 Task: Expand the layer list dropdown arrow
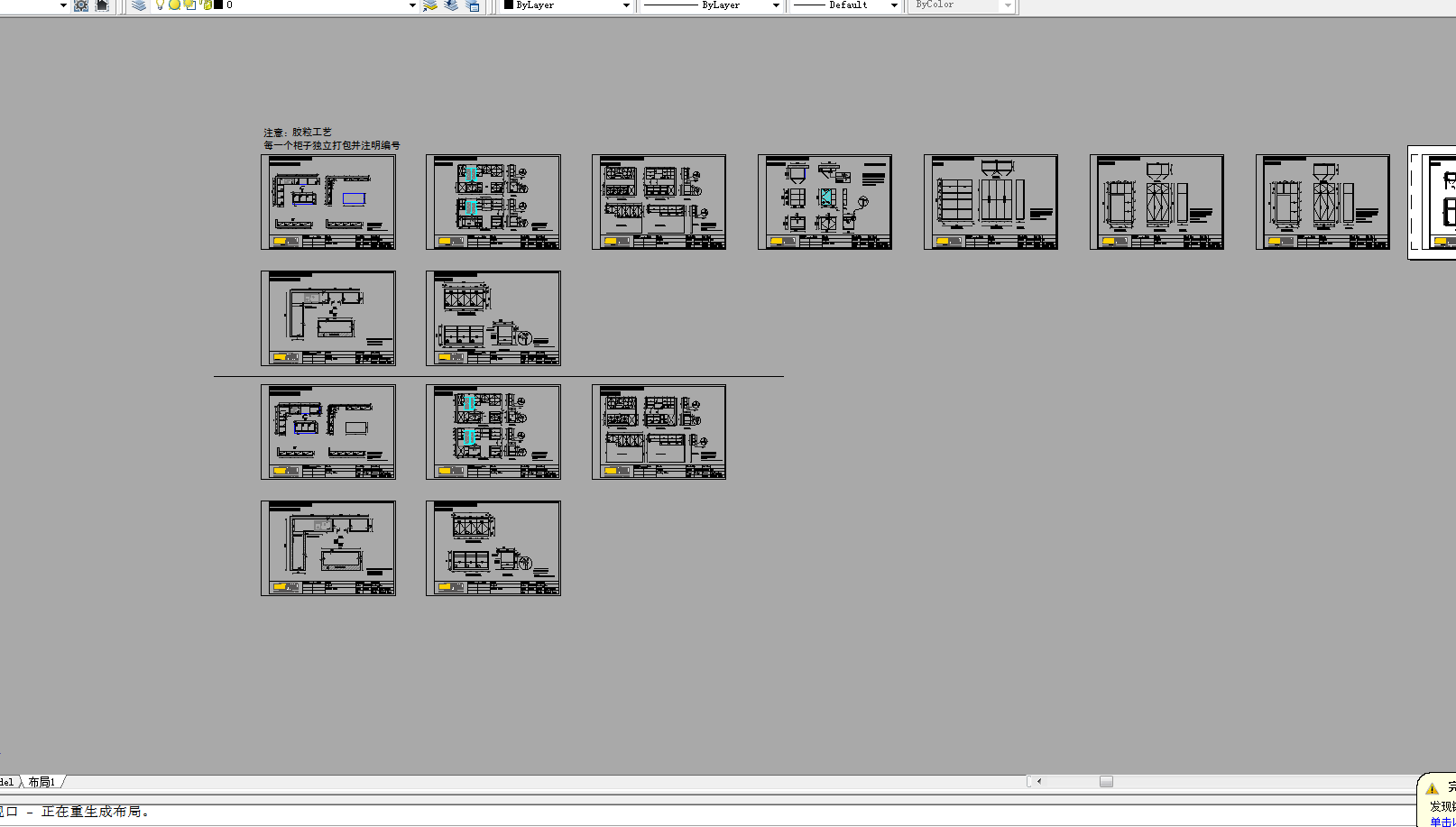pos(412,5)
